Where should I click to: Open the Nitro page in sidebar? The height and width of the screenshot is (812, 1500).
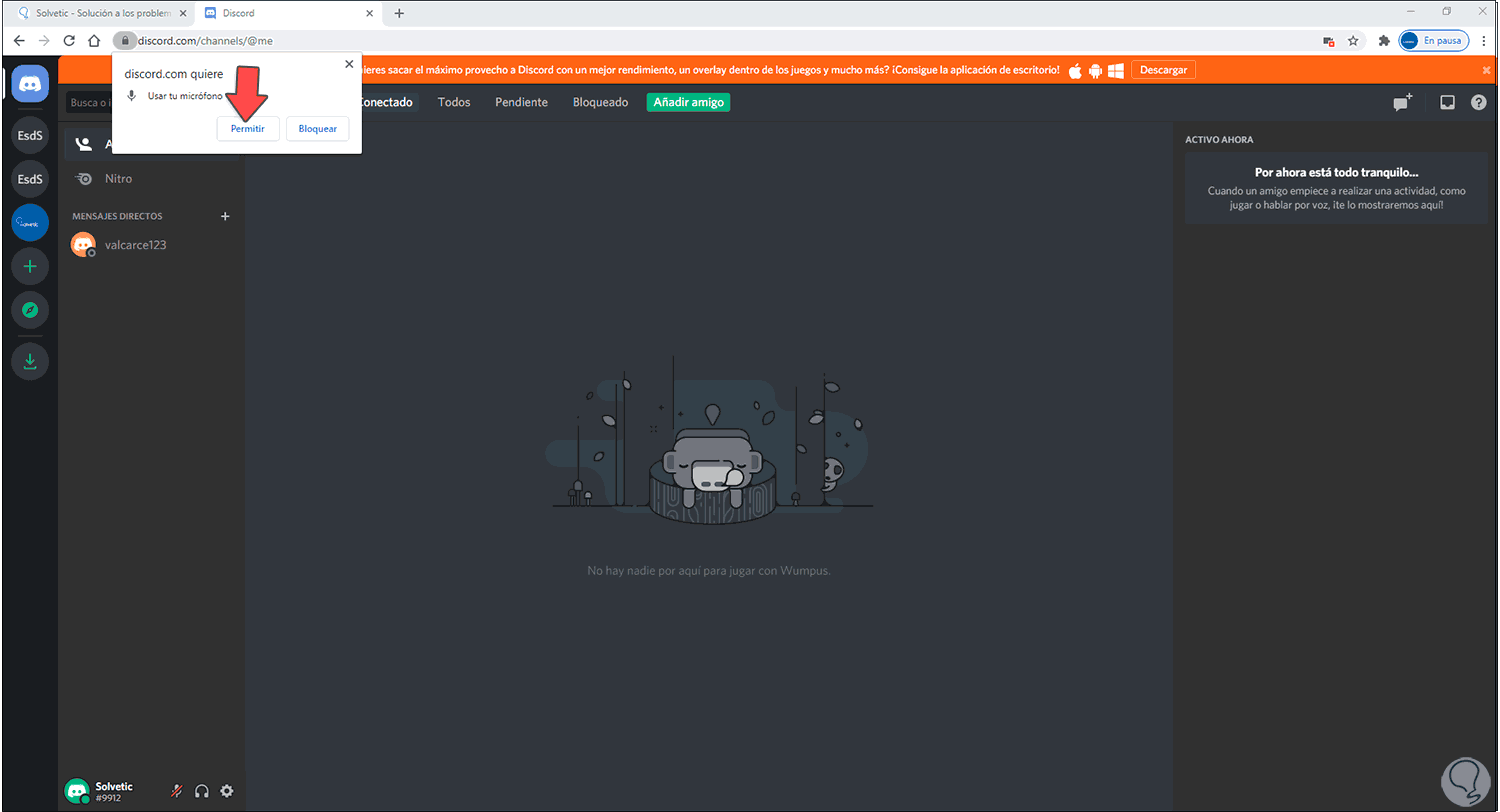point(151,178)
